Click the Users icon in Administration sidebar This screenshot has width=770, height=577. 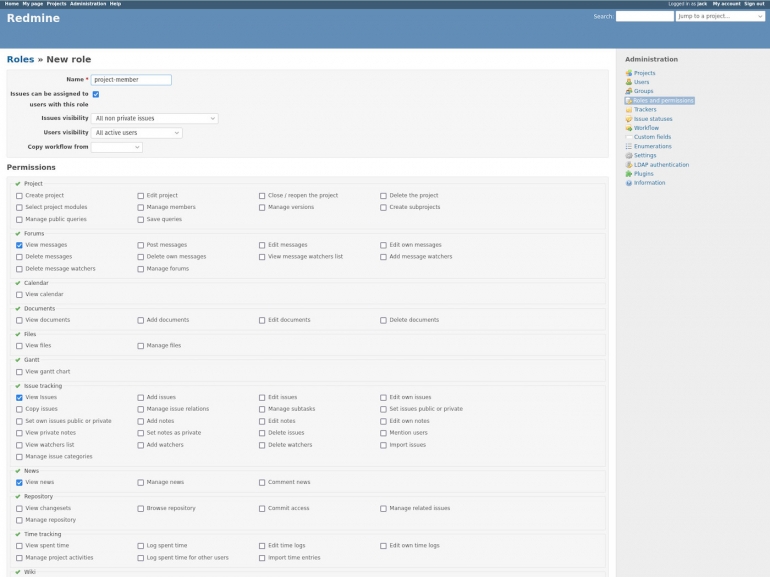click(x=629, y=82)
